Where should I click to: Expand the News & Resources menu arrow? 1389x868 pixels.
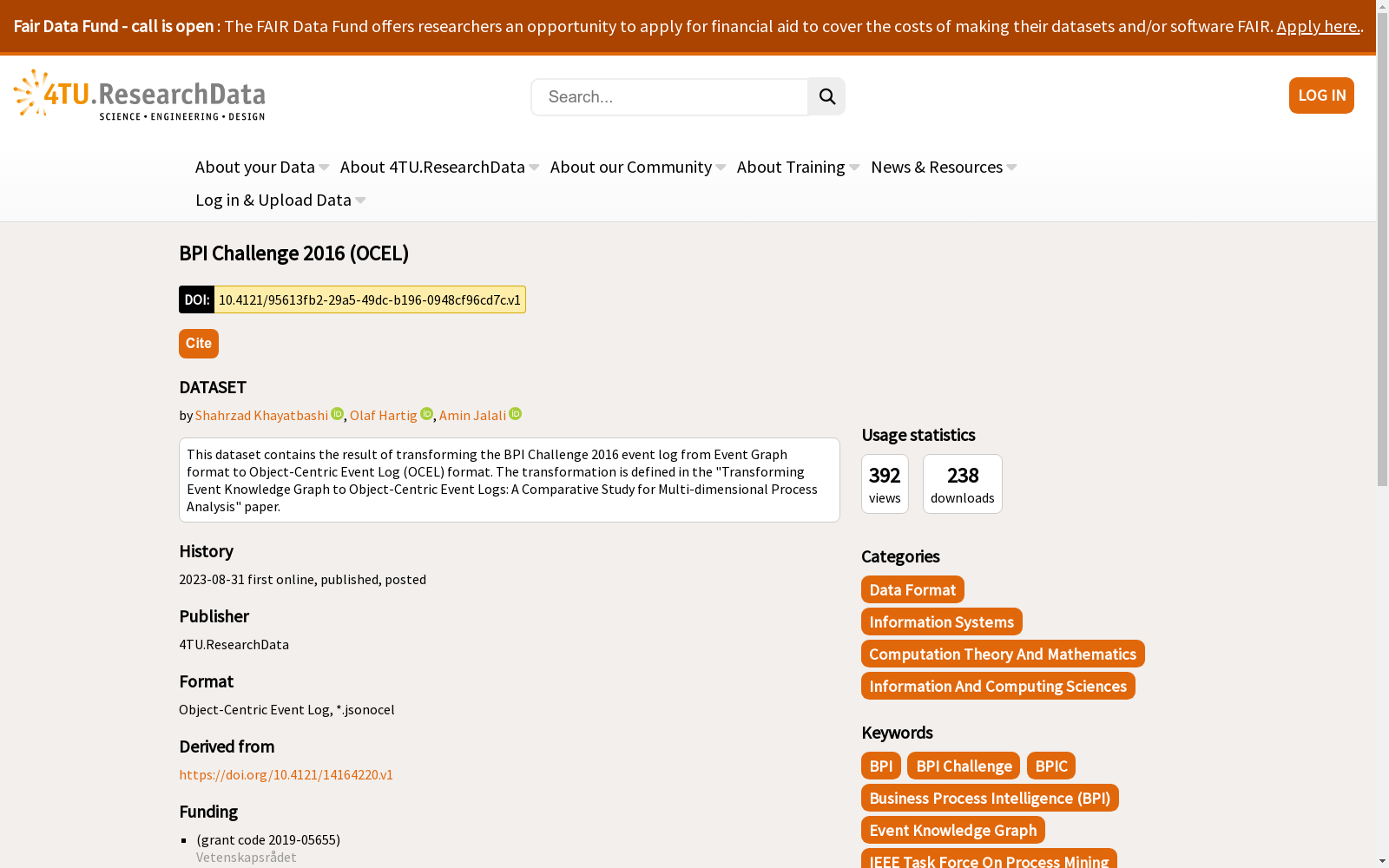1011,168
